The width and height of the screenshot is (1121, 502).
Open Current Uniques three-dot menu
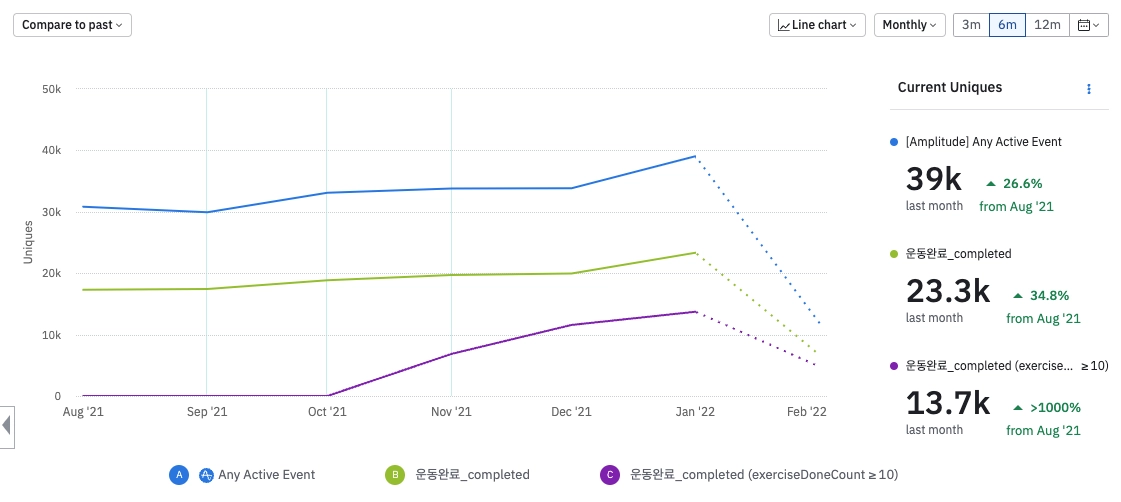pos(1089,88)
